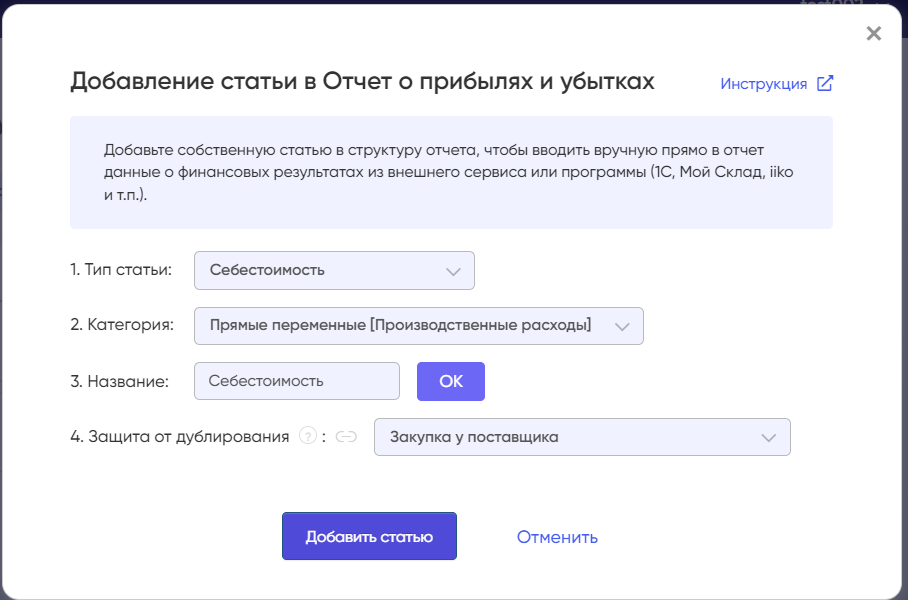908x600 pixels.
Task: Open the Закупка у поставщика dropdown
Action: (582, 437)
